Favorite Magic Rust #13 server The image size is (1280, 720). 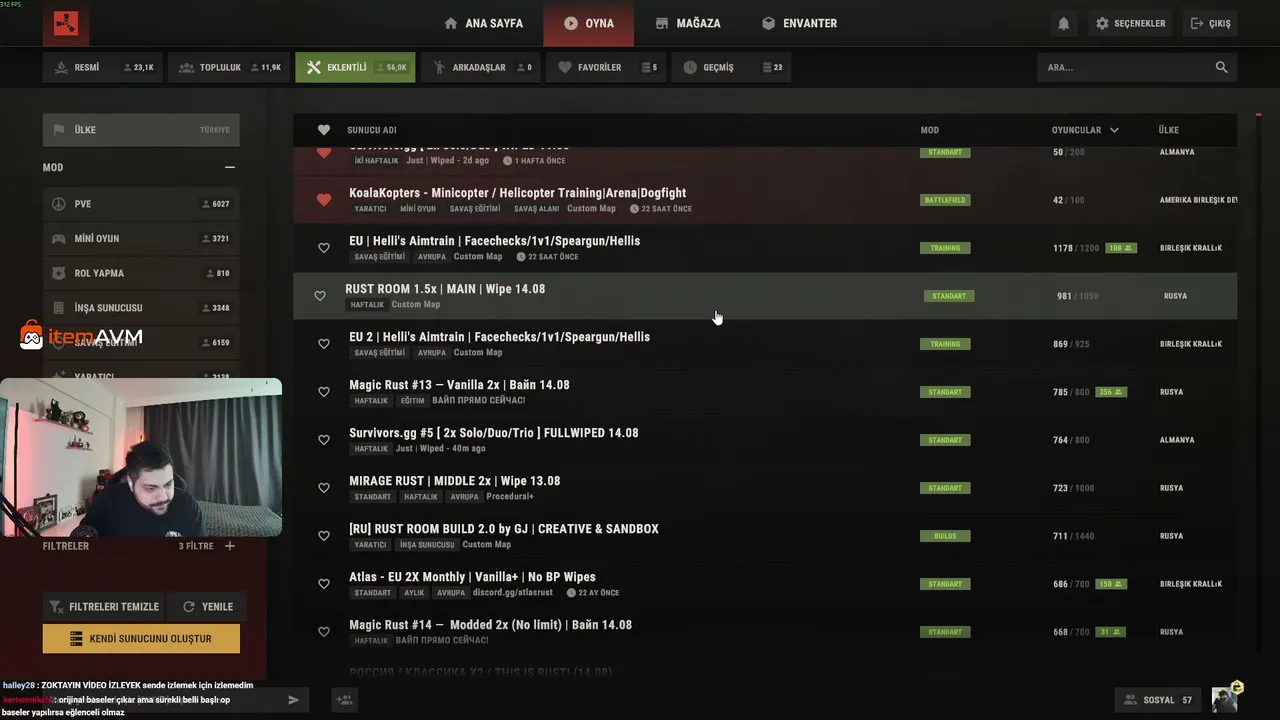pos(324,392)
